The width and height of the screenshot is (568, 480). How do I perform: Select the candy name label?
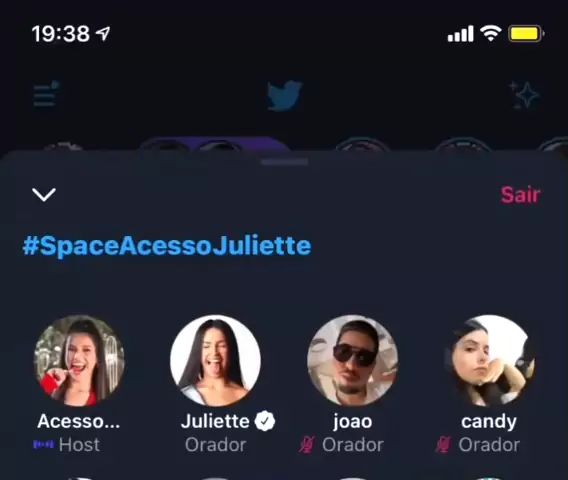(x=489, y=422)
